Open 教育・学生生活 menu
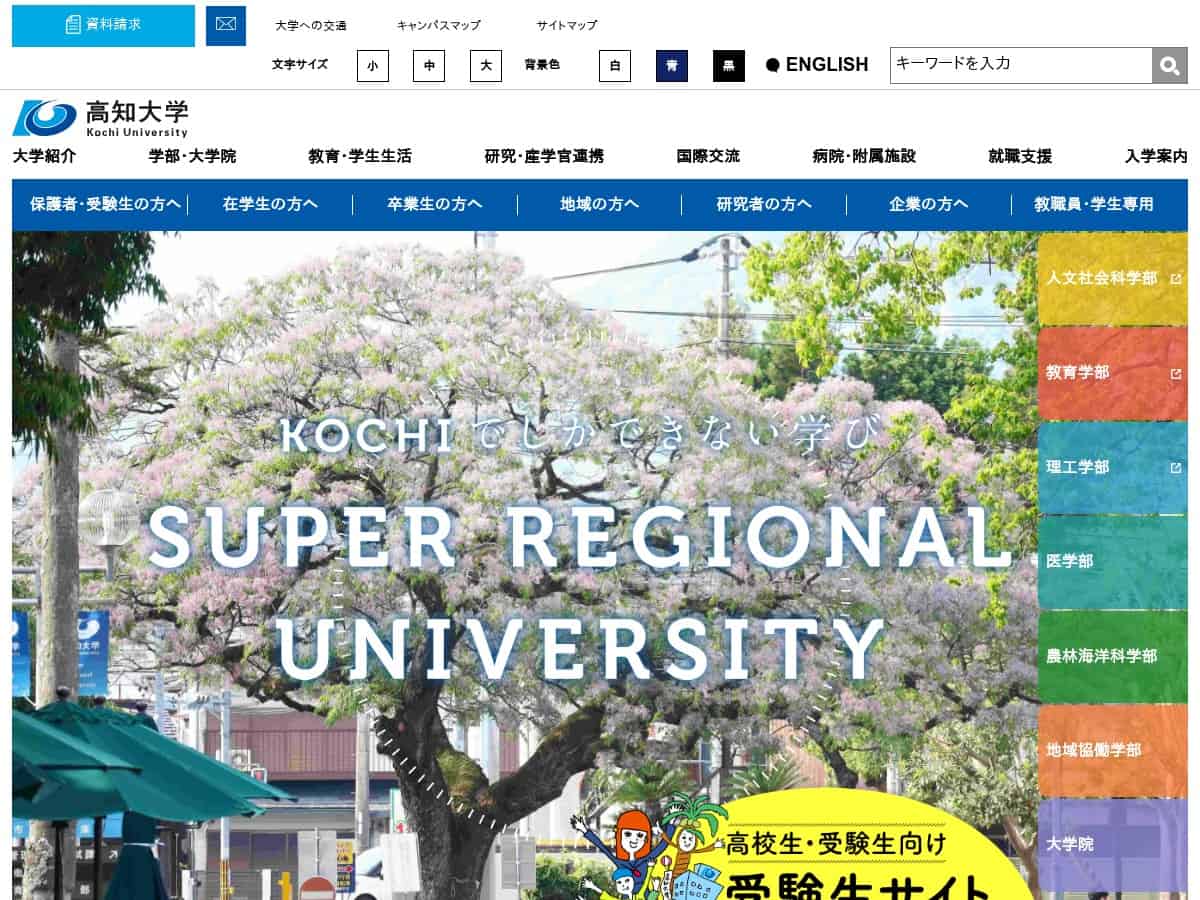Viewport: 1200px width, 900px height. (x=360, y=156)
